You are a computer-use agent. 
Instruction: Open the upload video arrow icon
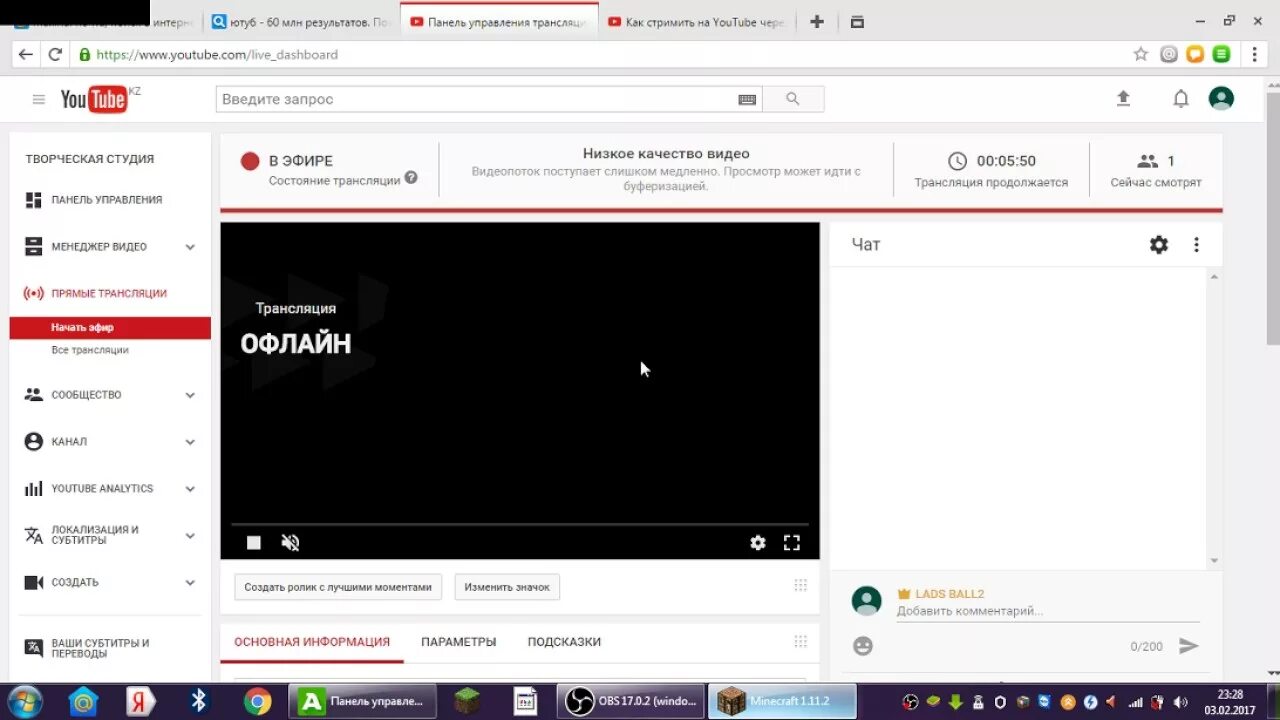point(1123,98)
